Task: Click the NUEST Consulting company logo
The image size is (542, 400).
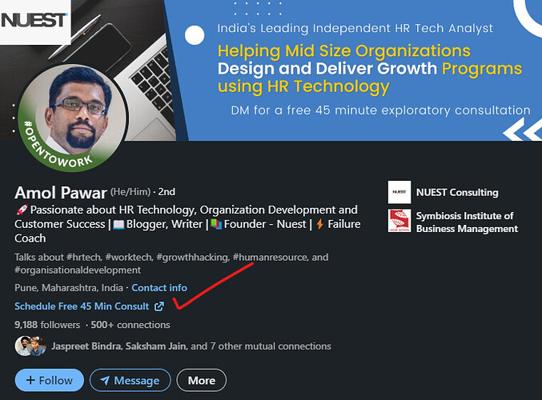Action: tap(399, 192)
